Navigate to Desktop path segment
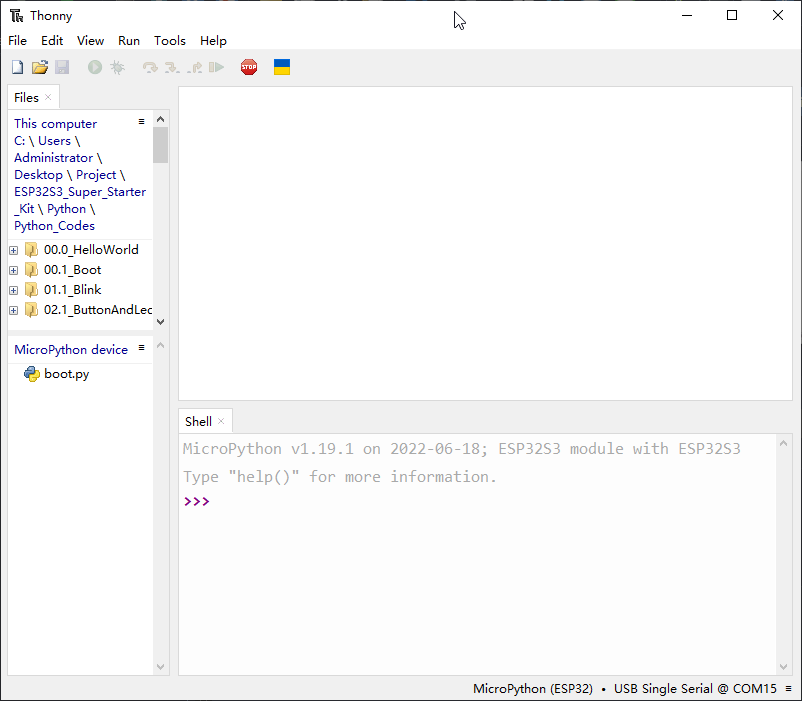Image resolution: width=802 pixels, height=701 pixels. (38, 175)
